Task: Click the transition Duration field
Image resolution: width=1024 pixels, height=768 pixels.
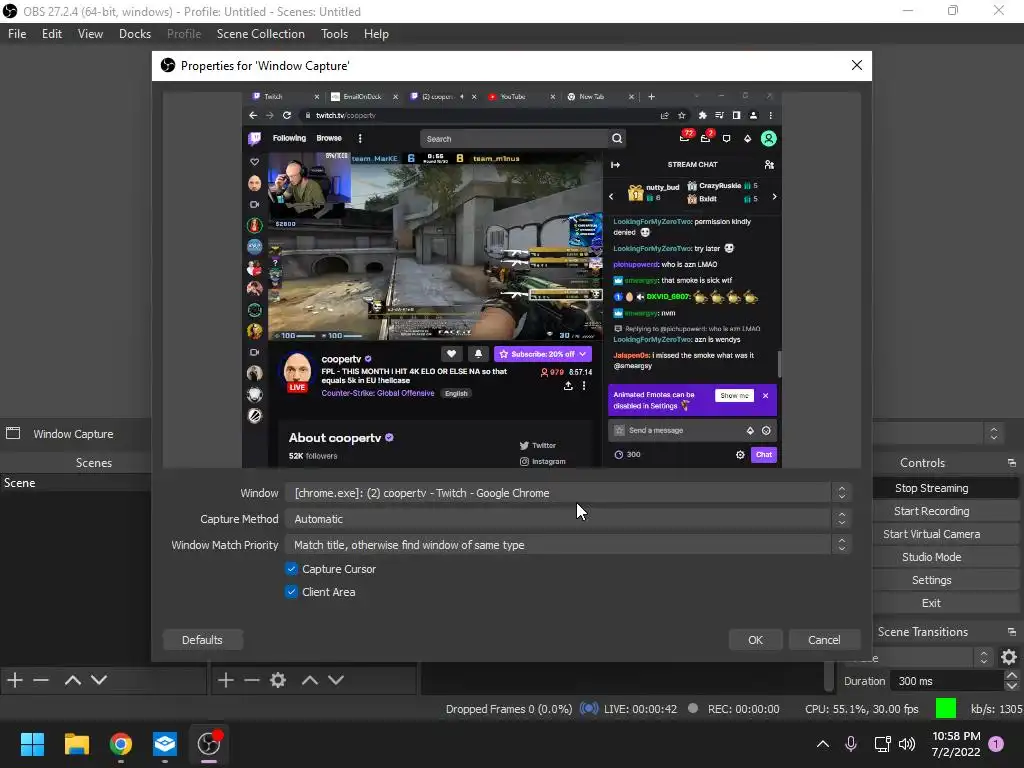Action: 947,681
